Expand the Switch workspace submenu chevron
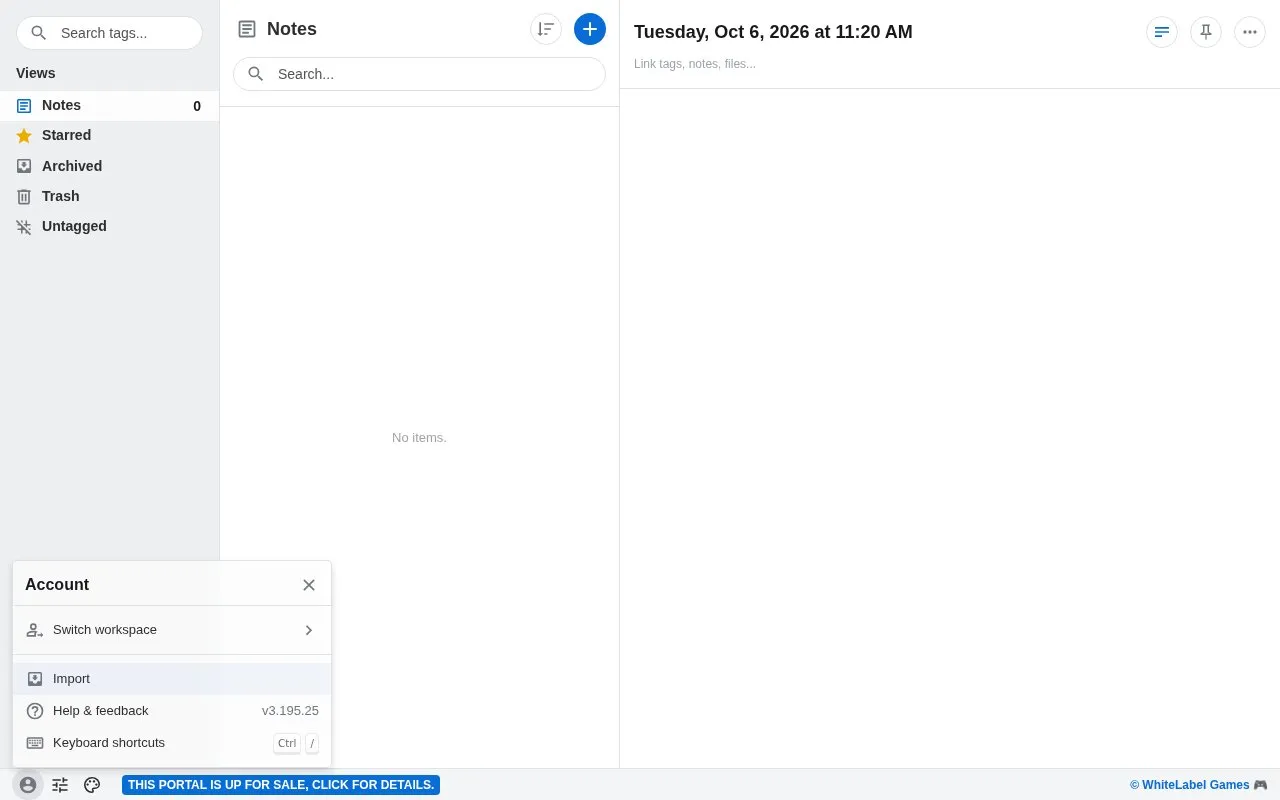The height and width of the screenshot is (800, 1280). 309,630
